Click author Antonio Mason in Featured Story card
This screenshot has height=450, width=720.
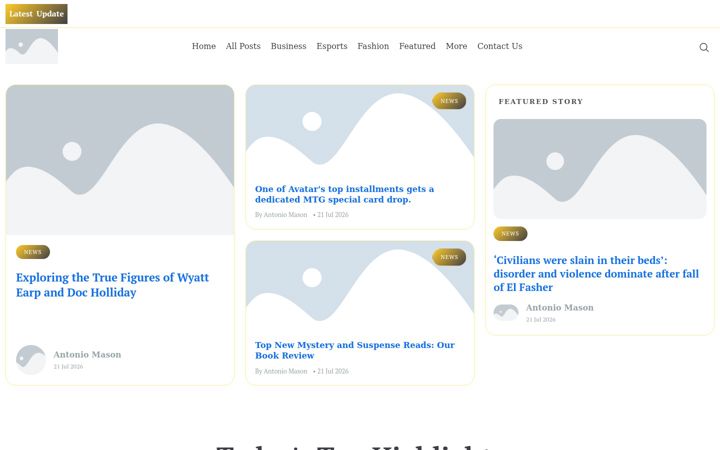click(x=560, y=308)
